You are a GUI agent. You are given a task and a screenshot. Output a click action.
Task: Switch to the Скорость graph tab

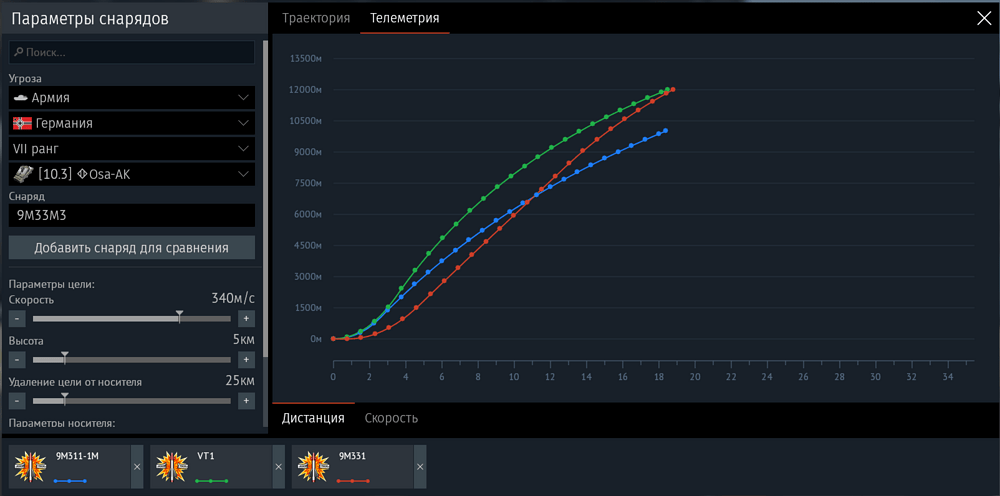click(391, 418)
